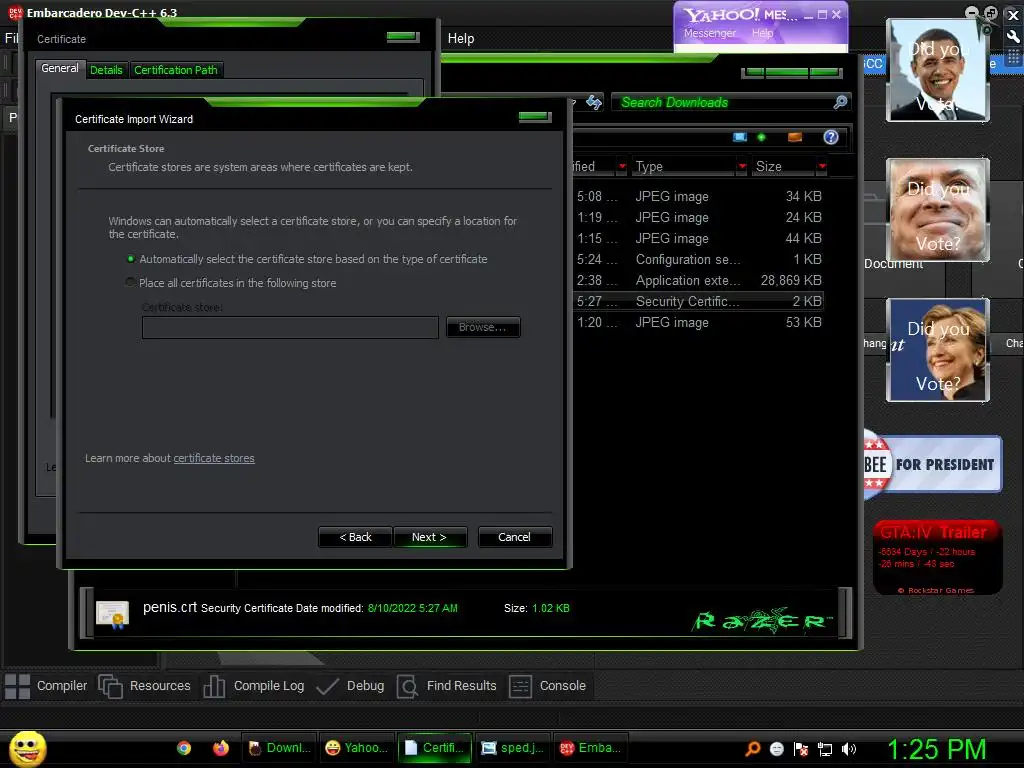This screenshot has width=1024, height=768.
Task: Open the Find Results tab
Action: [x=447, y=686]
